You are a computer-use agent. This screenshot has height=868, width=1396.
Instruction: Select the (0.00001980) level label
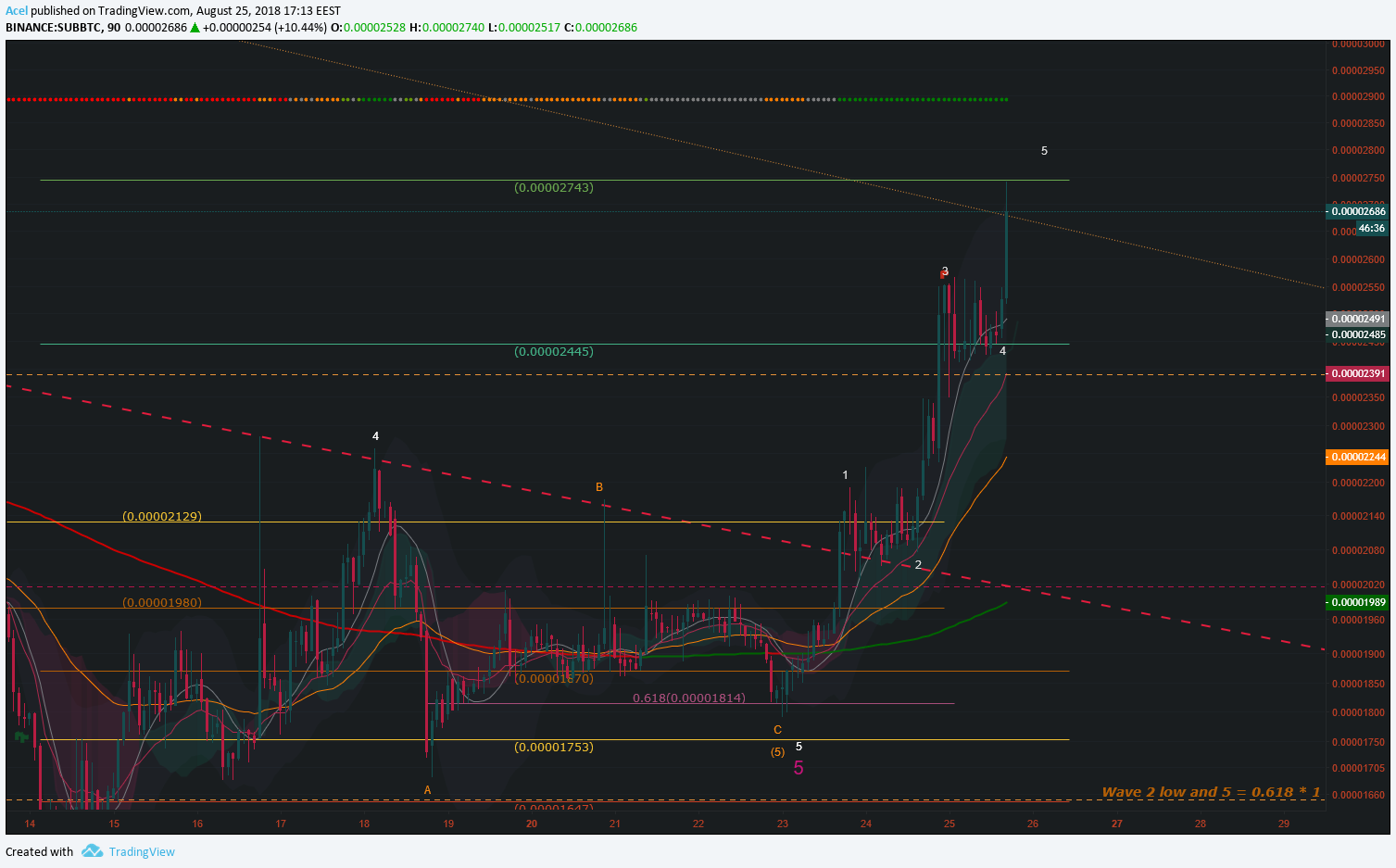coord(162,602)
